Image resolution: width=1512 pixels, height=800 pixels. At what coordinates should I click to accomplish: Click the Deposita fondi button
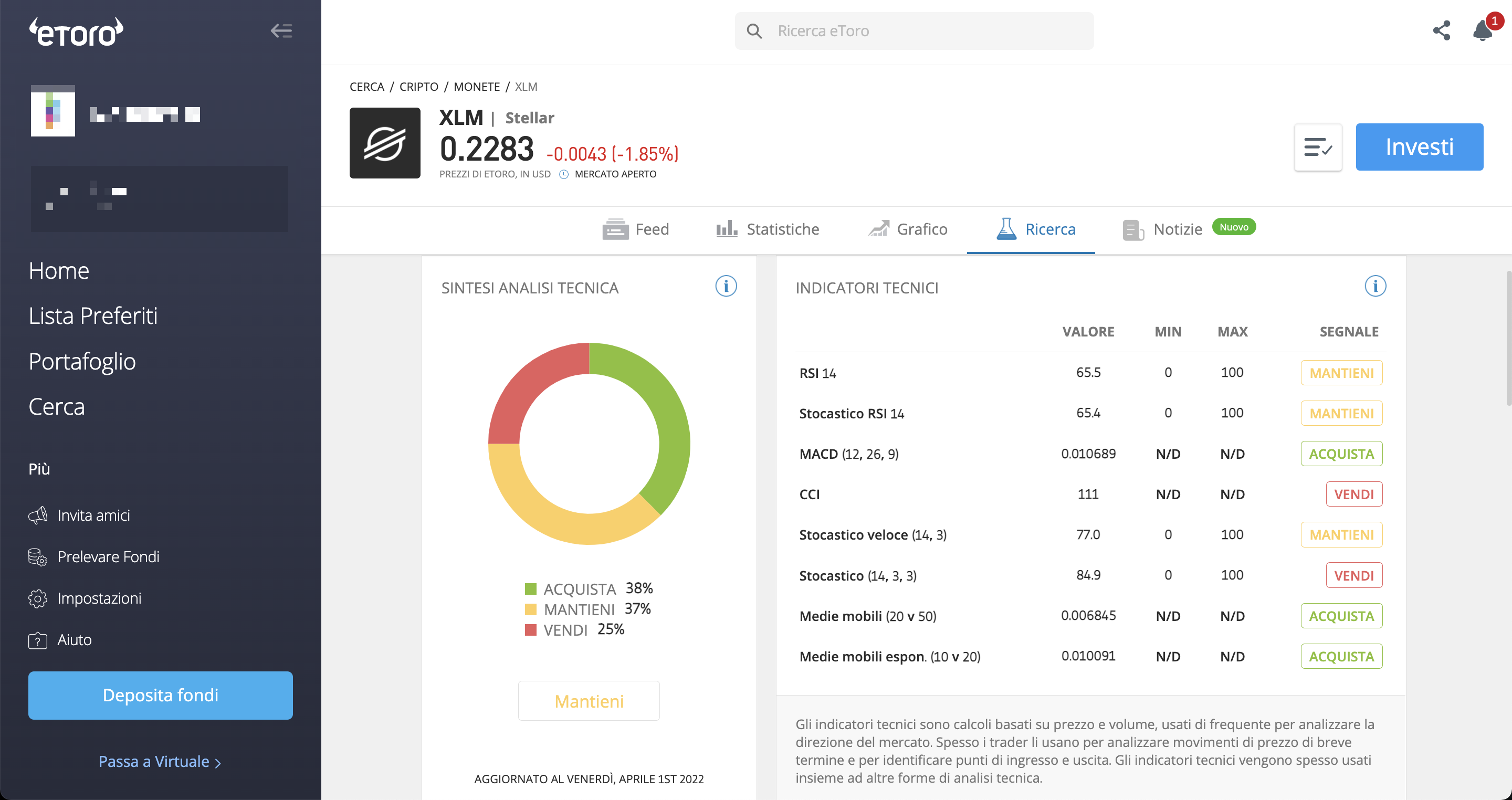[160, 696]
